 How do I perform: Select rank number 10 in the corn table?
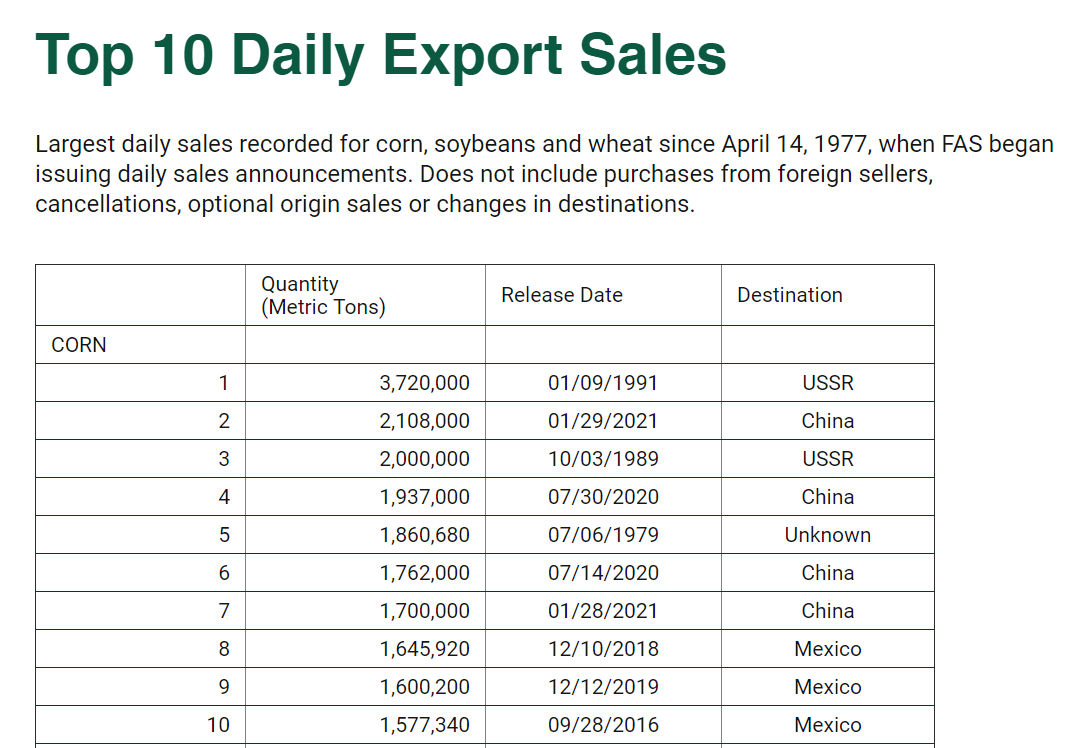pos(218,725)
